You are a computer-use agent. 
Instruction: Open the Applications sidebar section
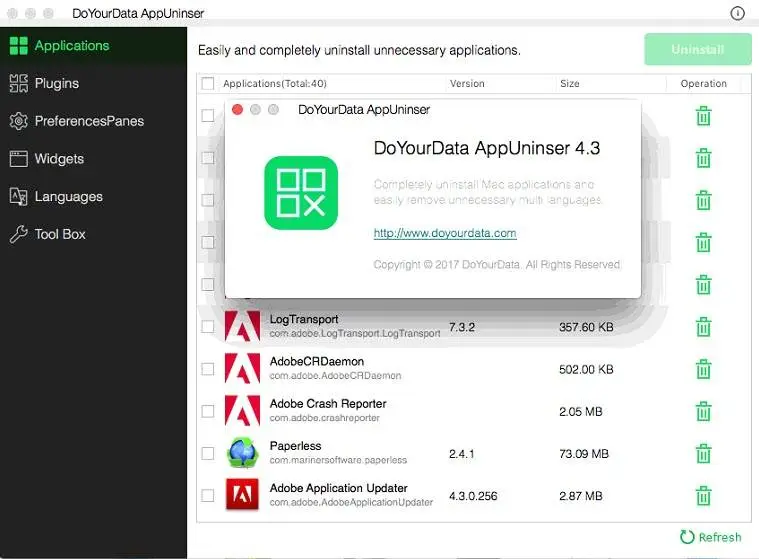(93, 45)
